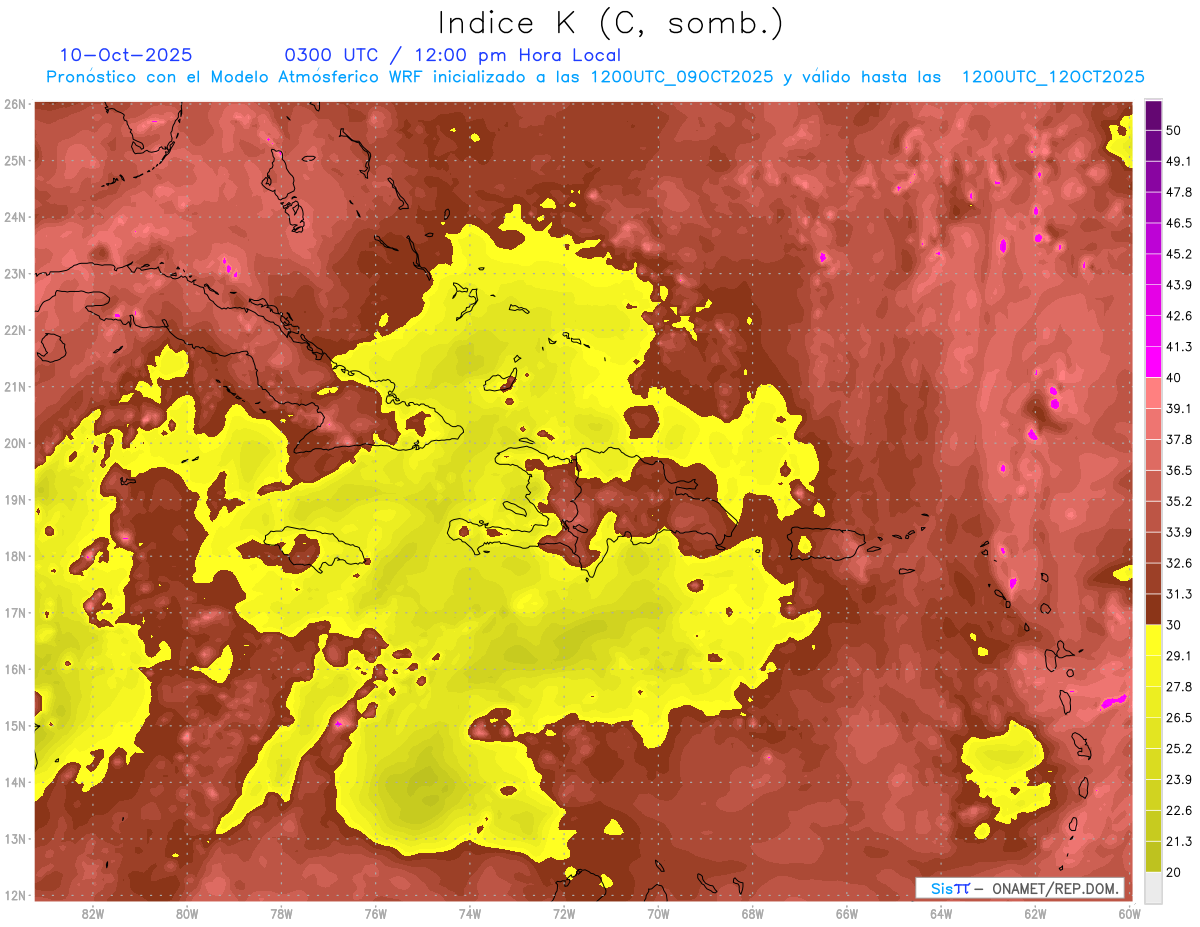Click the latitude label "17N"
This screenshot has width=1200, height=927.
point(15,612)
